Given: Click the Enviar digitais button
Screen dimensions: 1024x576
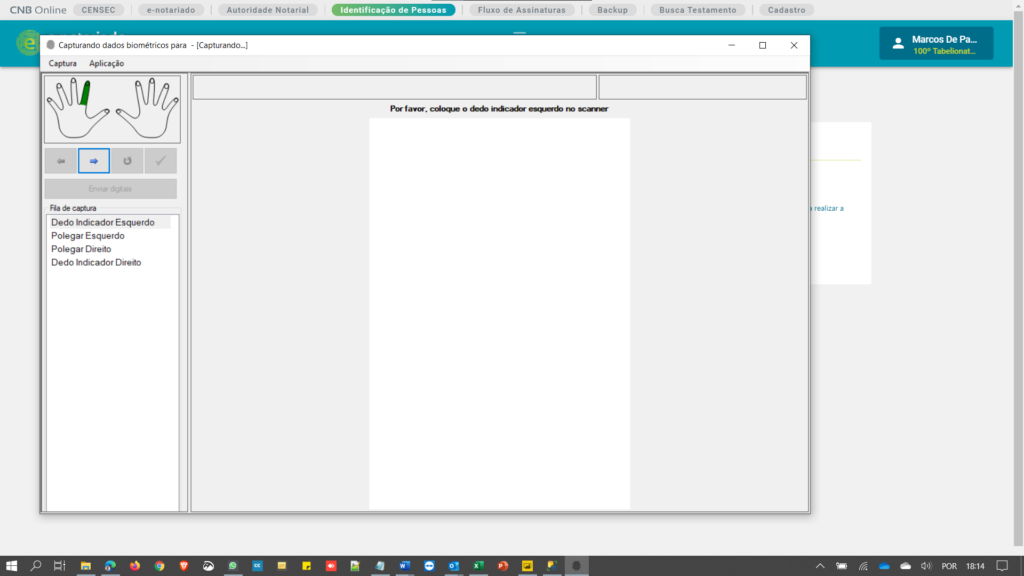Looking at the screenshot, I should pyautogui.click(x=110, y=189).
